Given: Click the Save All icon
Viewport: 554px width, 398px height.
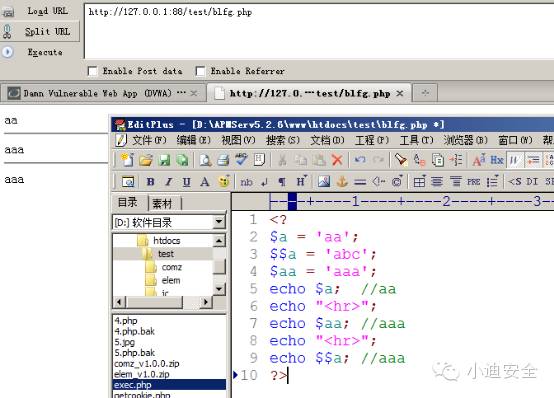Looking at the screenshot, I should tap(182, 160).
